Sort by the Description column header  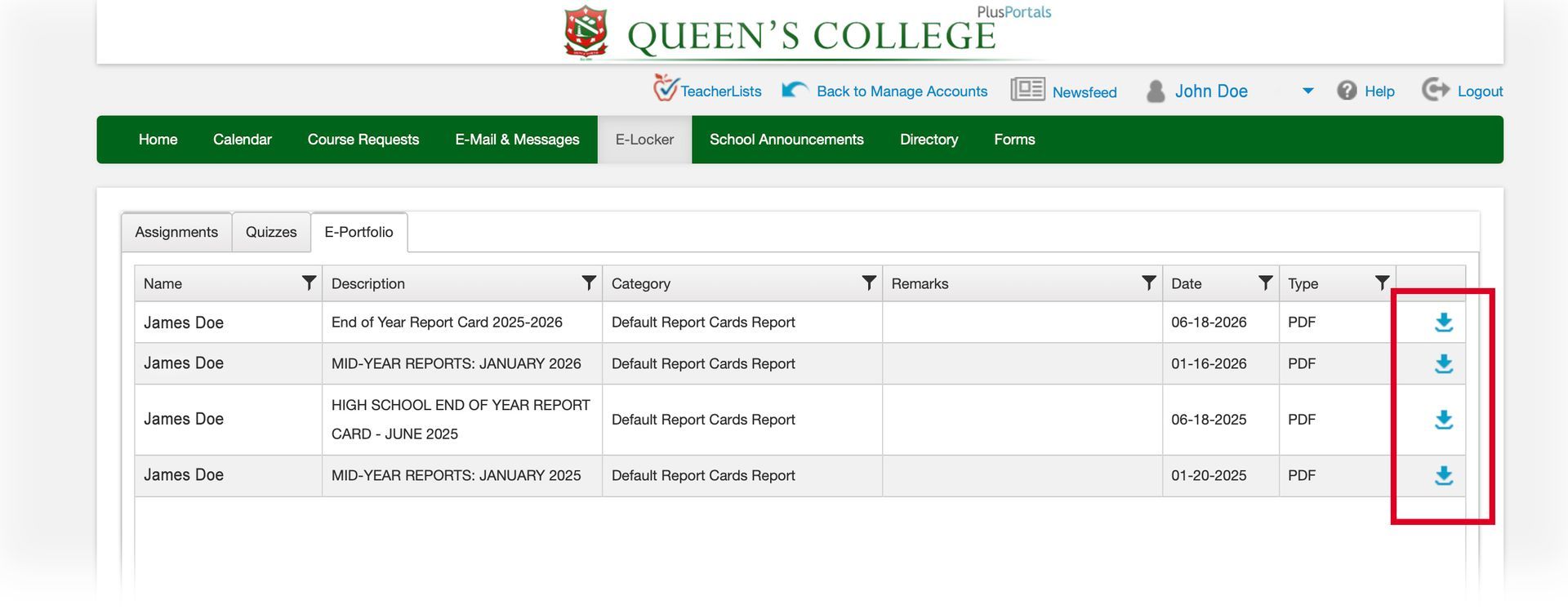point(367,283)
